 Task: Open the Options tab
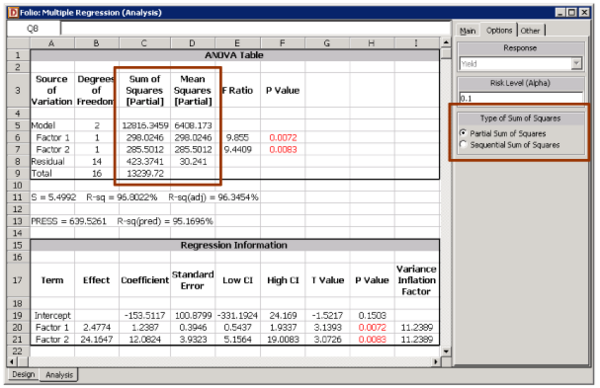coord(499,30)
